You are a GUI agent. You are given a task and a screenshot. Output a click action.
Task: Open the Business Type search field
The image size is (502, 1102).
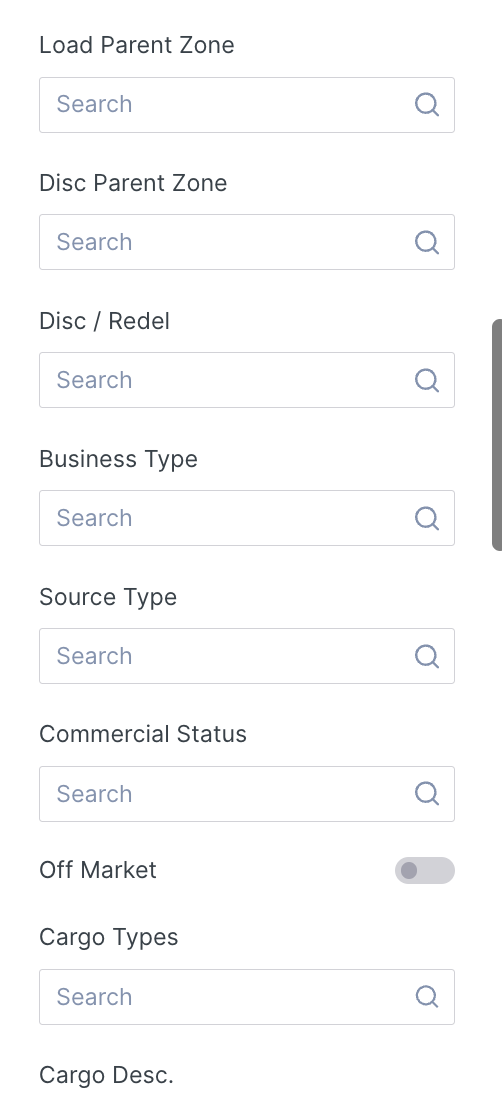(x=247, y=518)
